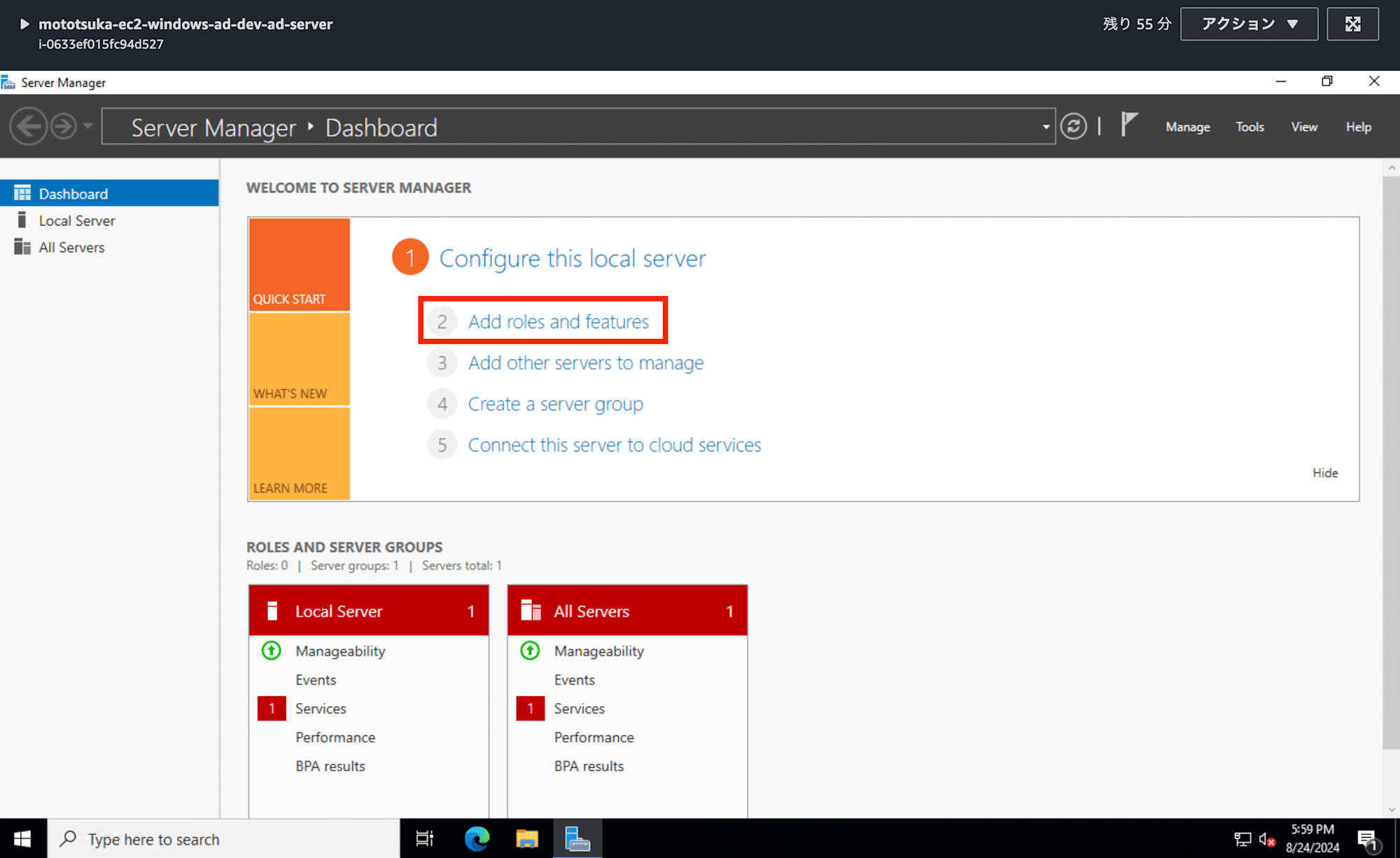
Task: Click the Dashboard icon in sidebar
Action: (22, 194)
